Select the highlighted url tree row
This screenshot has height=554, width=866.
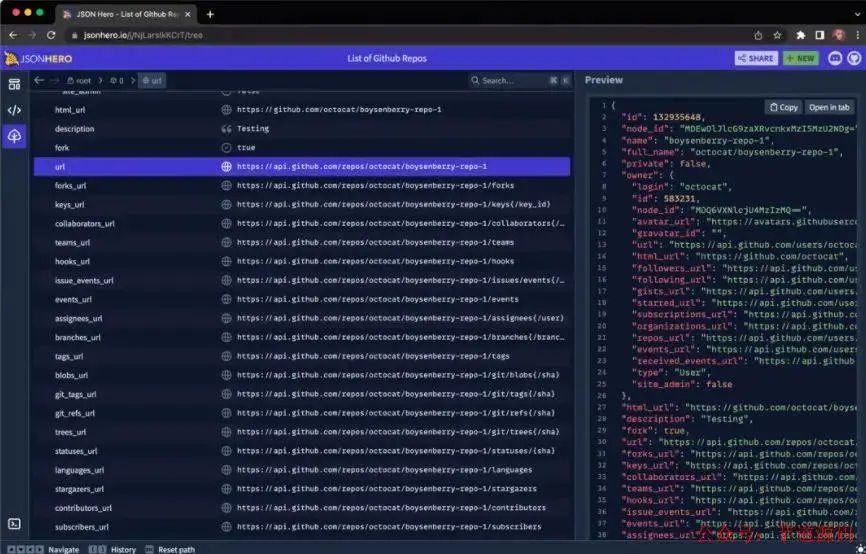(302, 167)
